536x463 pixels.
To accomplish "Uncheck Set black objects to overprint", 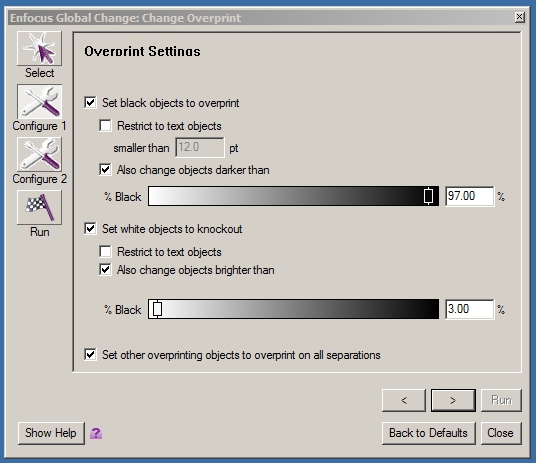I will pos(90,103).
